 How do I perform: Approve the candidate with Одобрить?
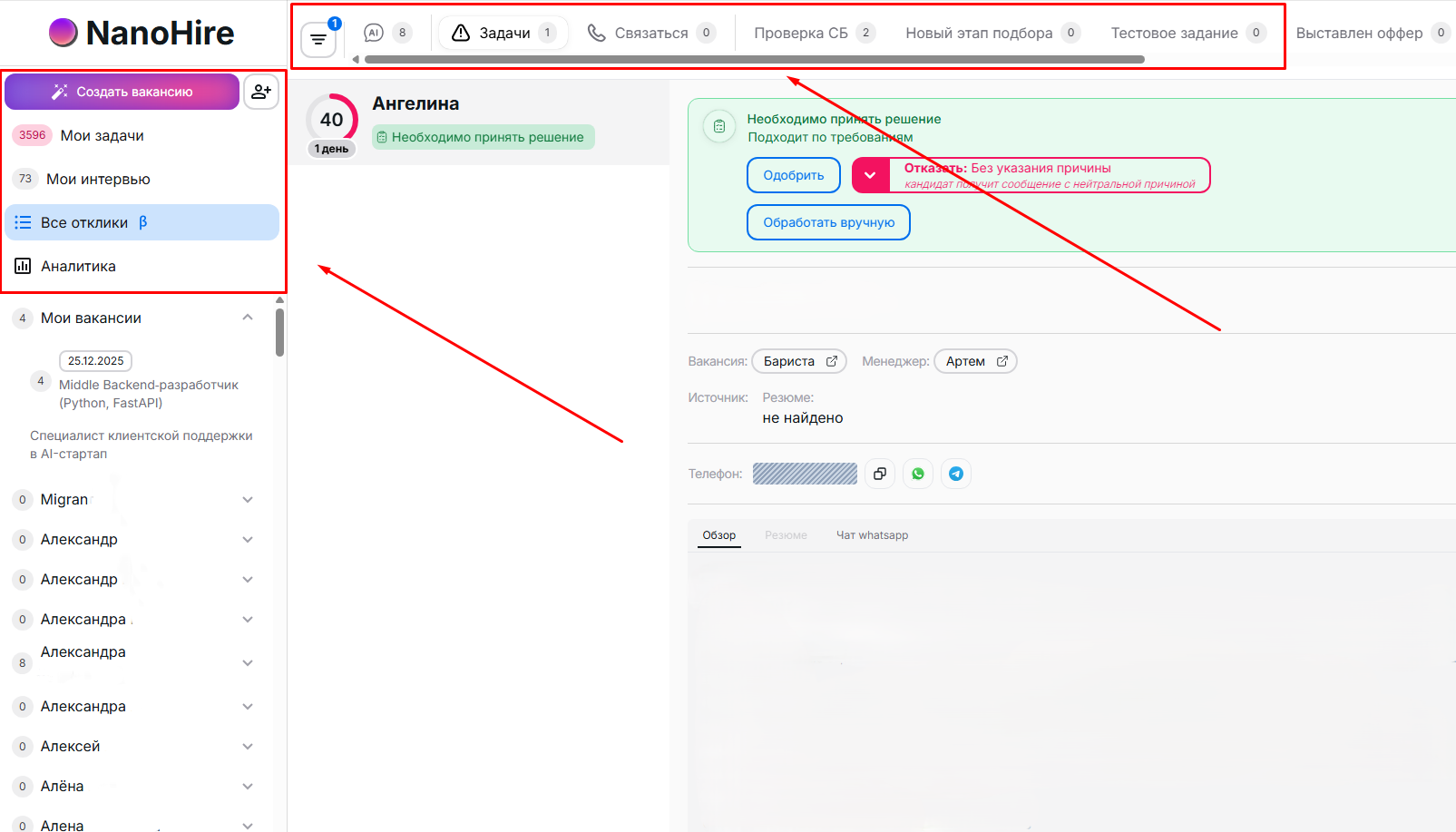point(794,175)
